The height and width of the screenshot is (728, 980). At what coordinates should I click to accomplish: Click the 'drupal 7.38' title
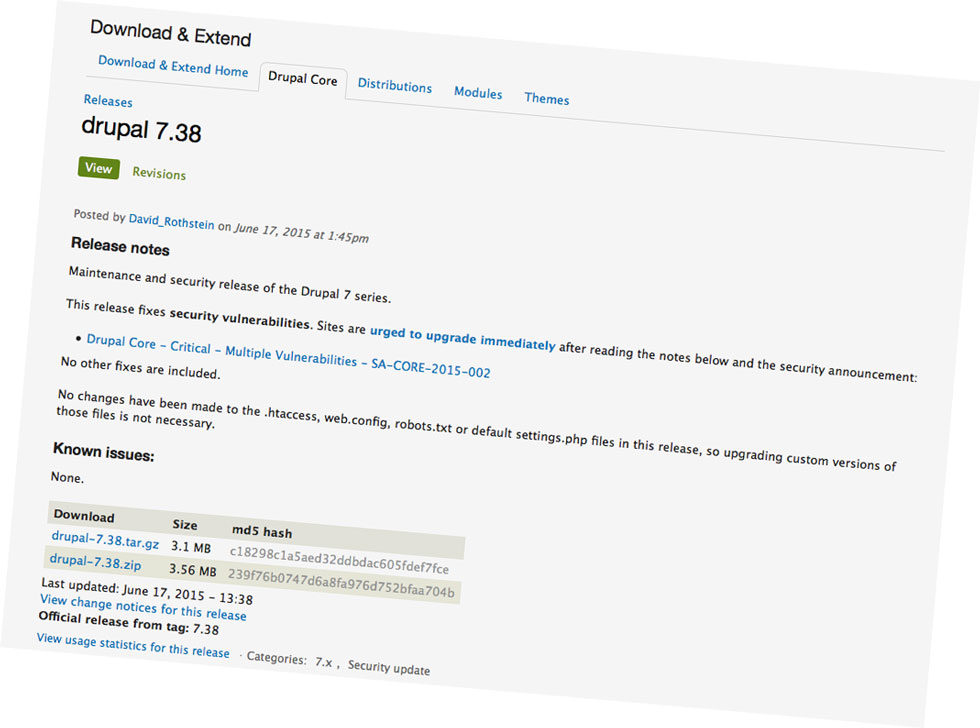141,129
